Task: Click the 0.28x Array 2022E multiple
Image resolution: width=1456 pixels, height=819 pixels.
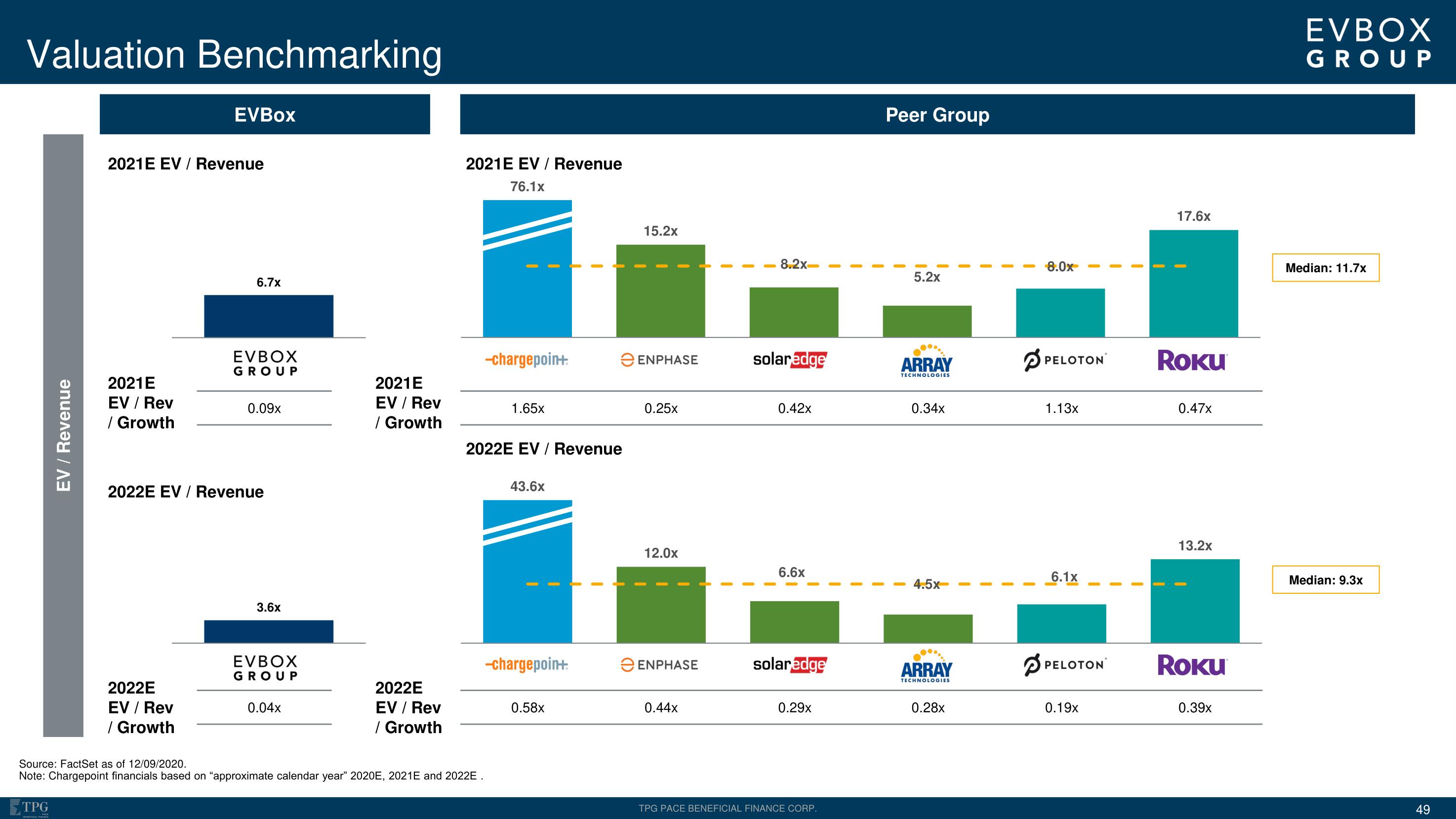Action: click(x=928, y=708)
